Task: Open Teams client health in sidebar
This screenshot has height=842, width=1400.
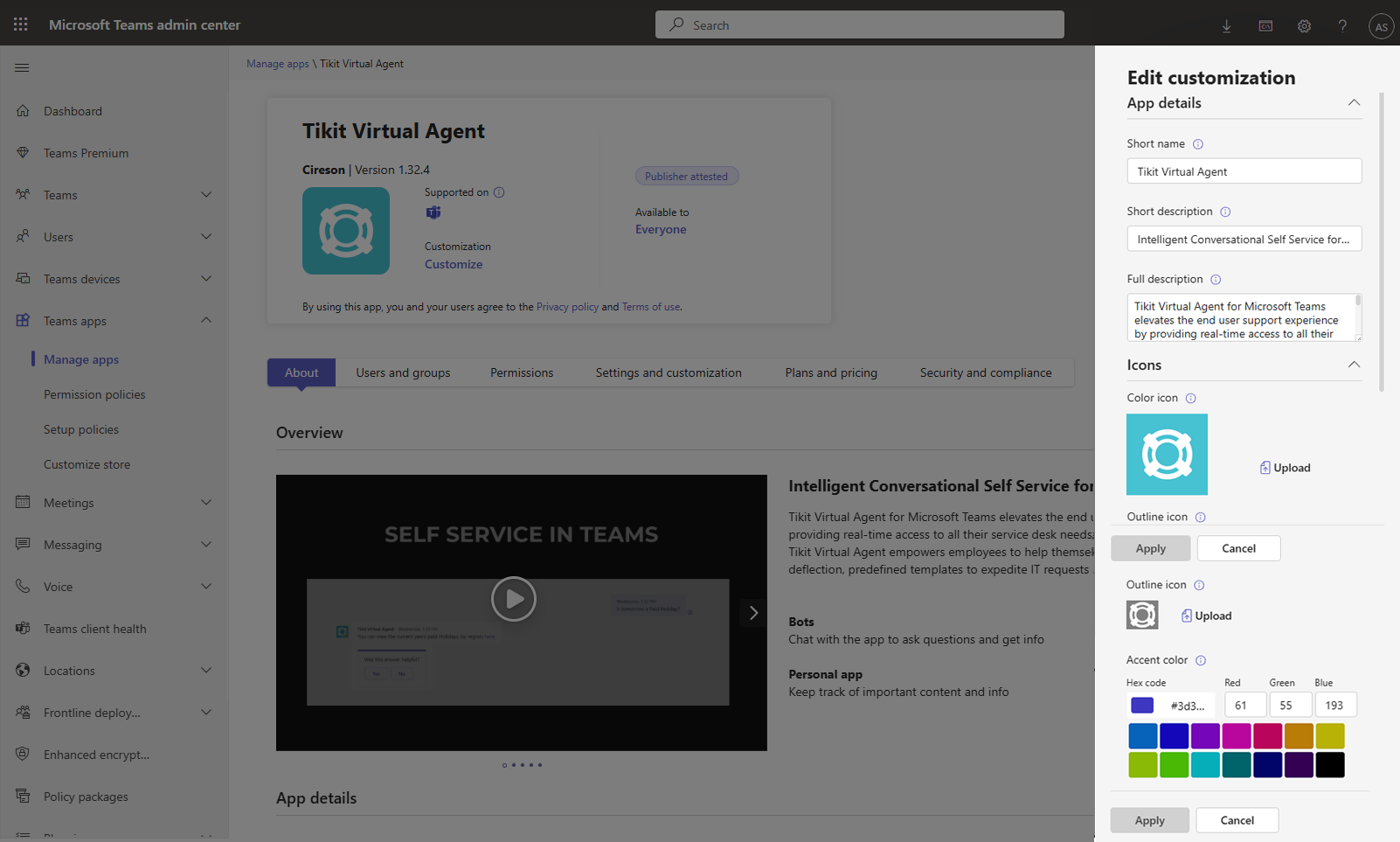Action: 94,628
